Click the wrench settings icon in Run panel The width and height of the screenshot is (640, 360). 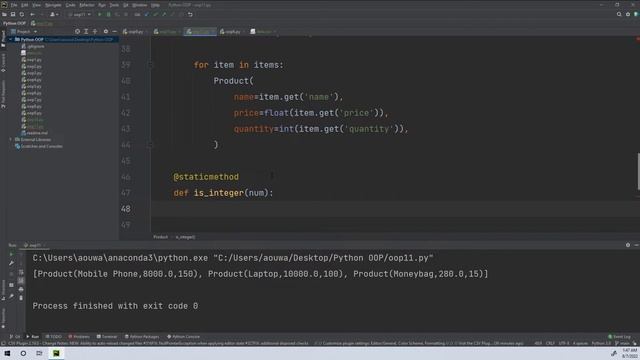click(11, 263)
